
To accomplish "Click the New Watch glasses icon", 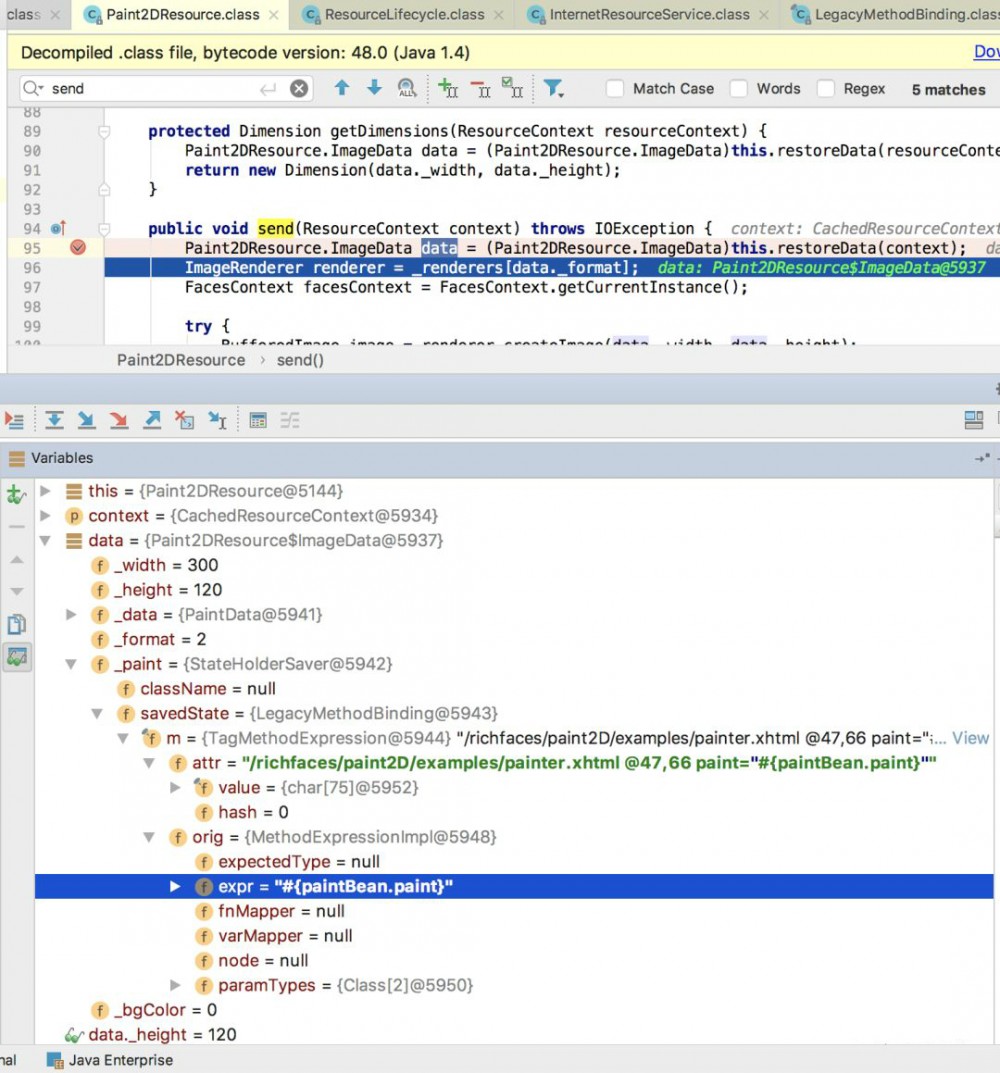I will tap(17, 494).
